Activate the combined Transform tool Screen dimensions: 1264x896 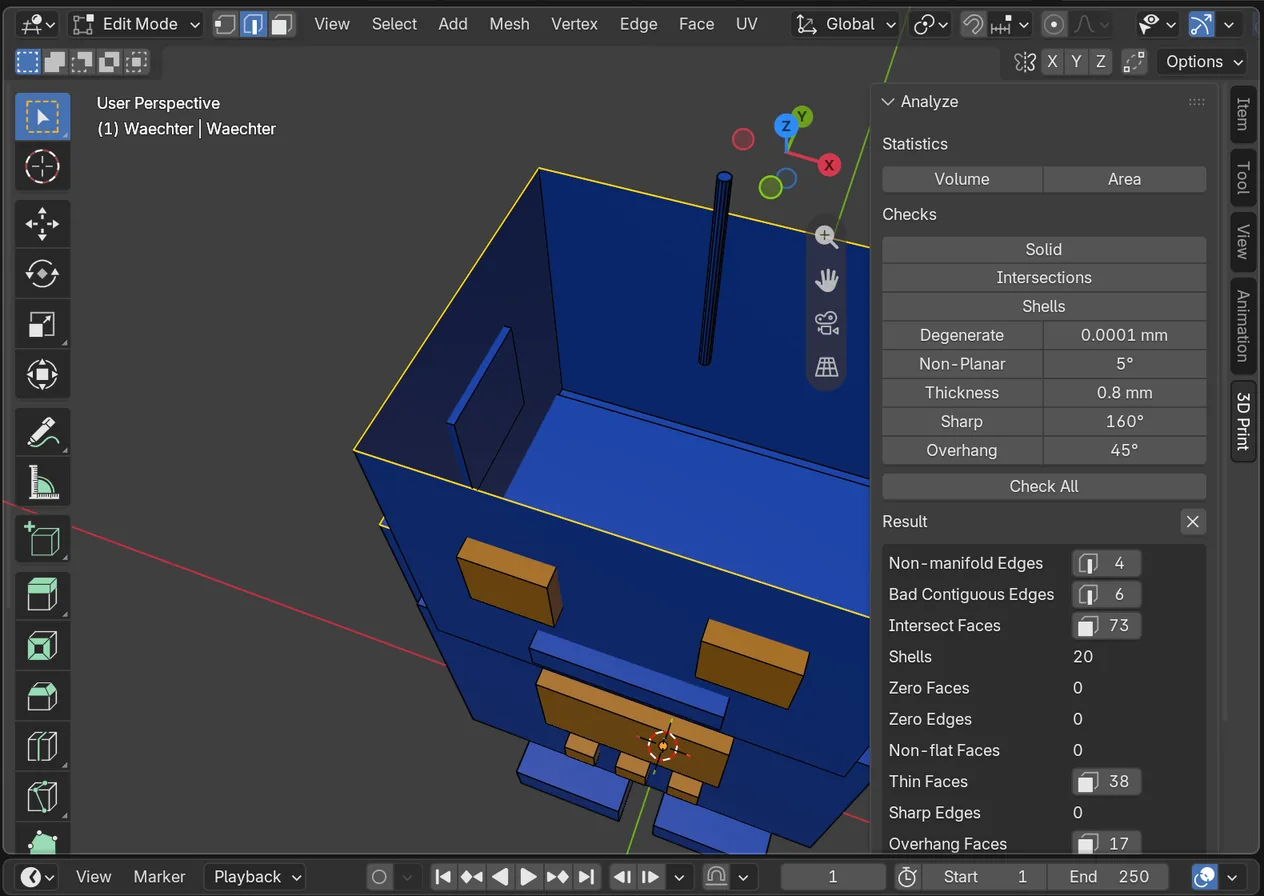coord(42,375)
